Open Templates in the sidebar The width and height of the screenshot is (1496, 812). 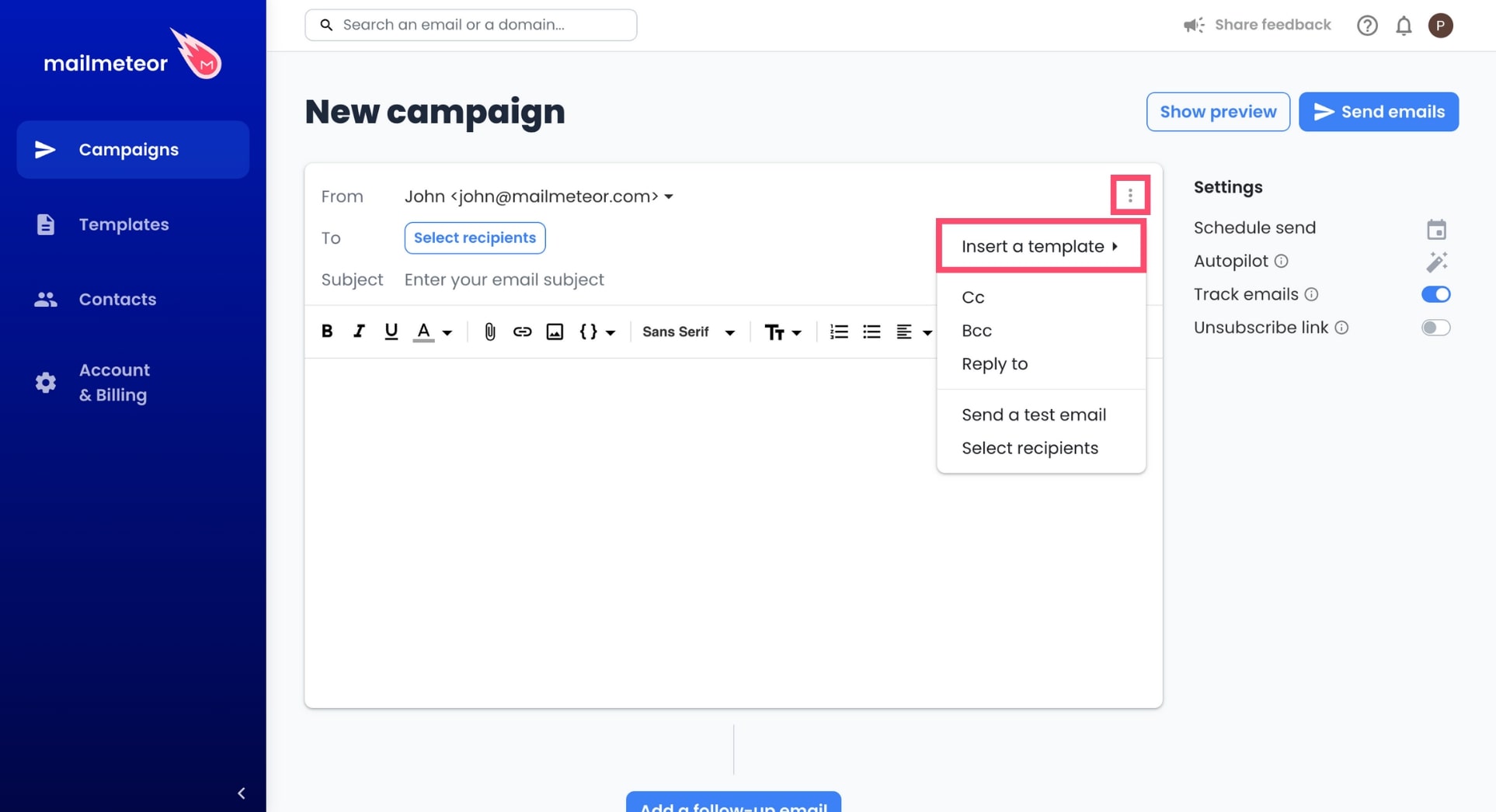coord(133,224)
